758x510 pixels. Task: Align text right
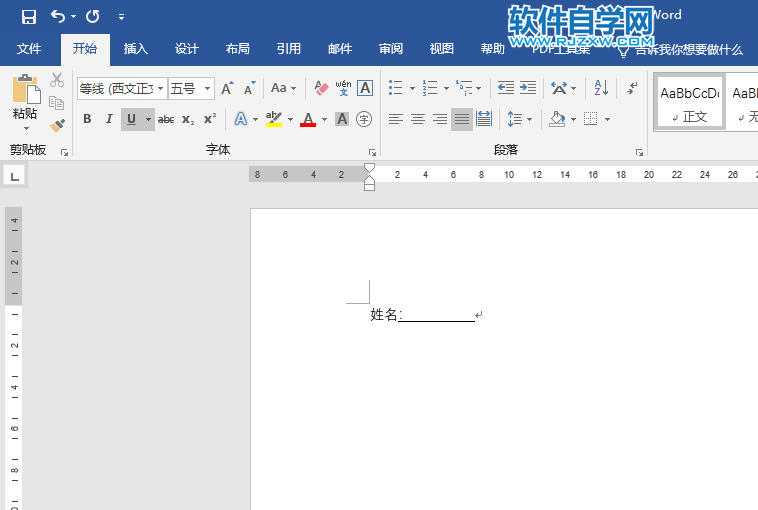440,119
